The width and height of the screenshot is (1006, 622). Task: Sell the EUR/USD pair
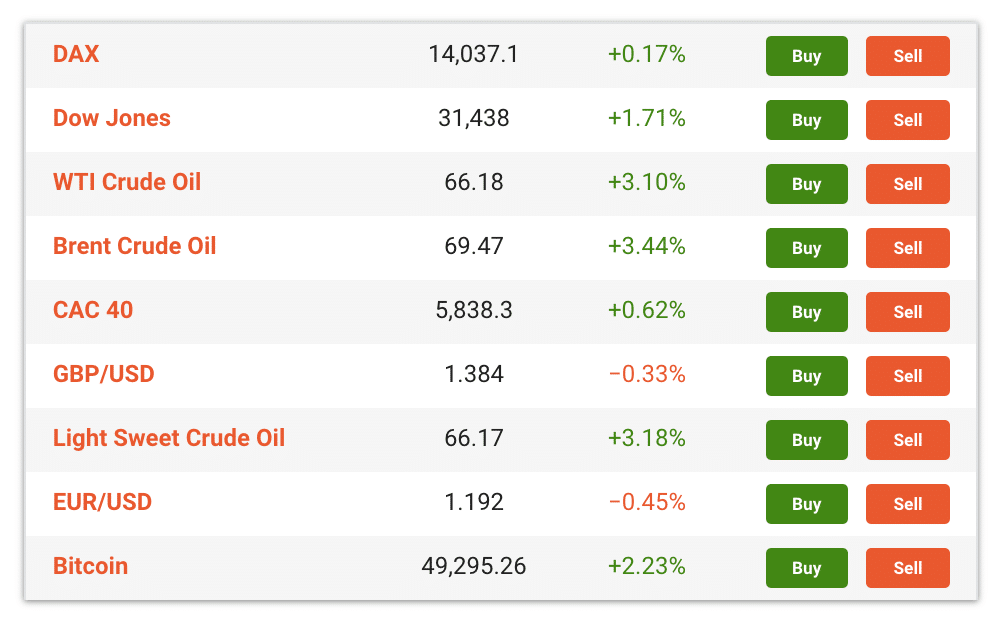point(907,504)
